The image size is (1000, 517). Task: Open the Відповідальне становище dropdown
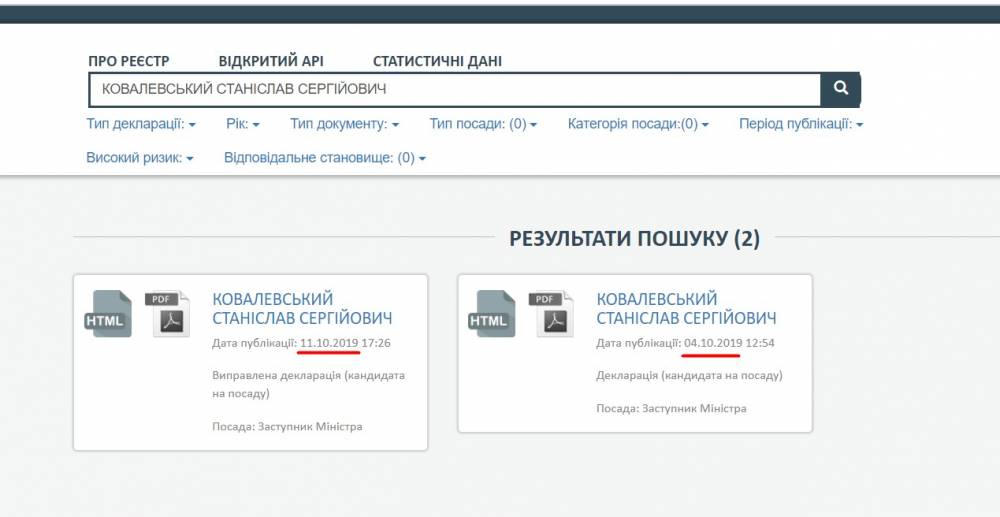coord(325,158)
